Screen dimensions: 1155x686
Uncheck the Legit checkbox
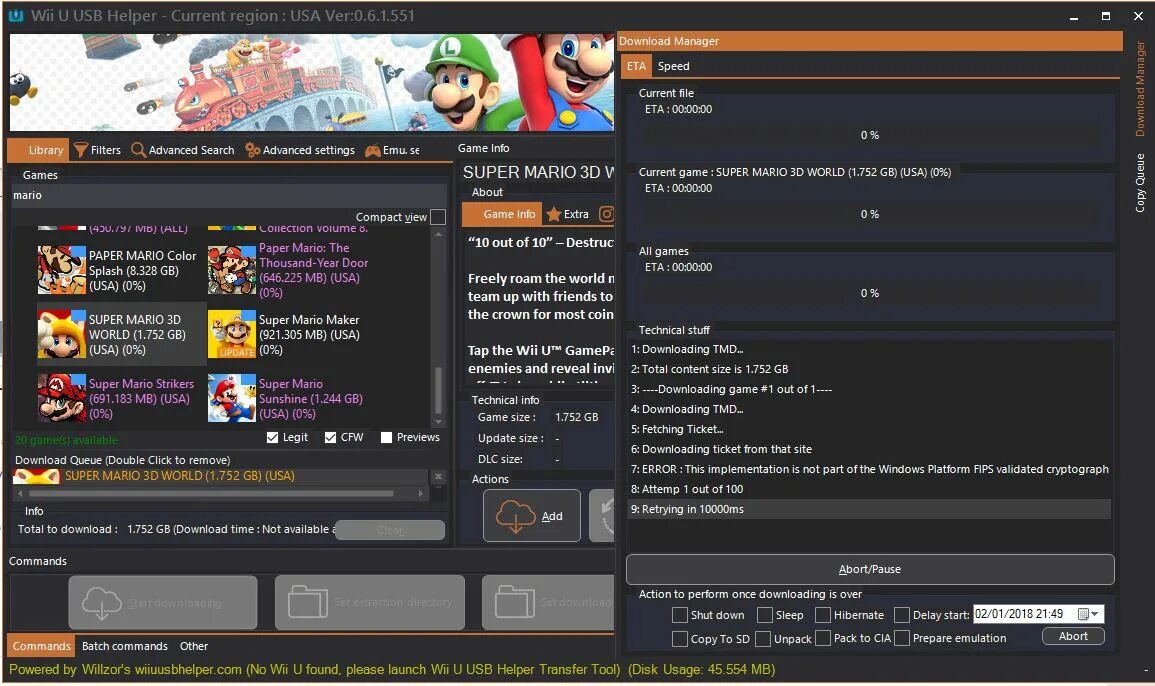click(x=273, y=438)
